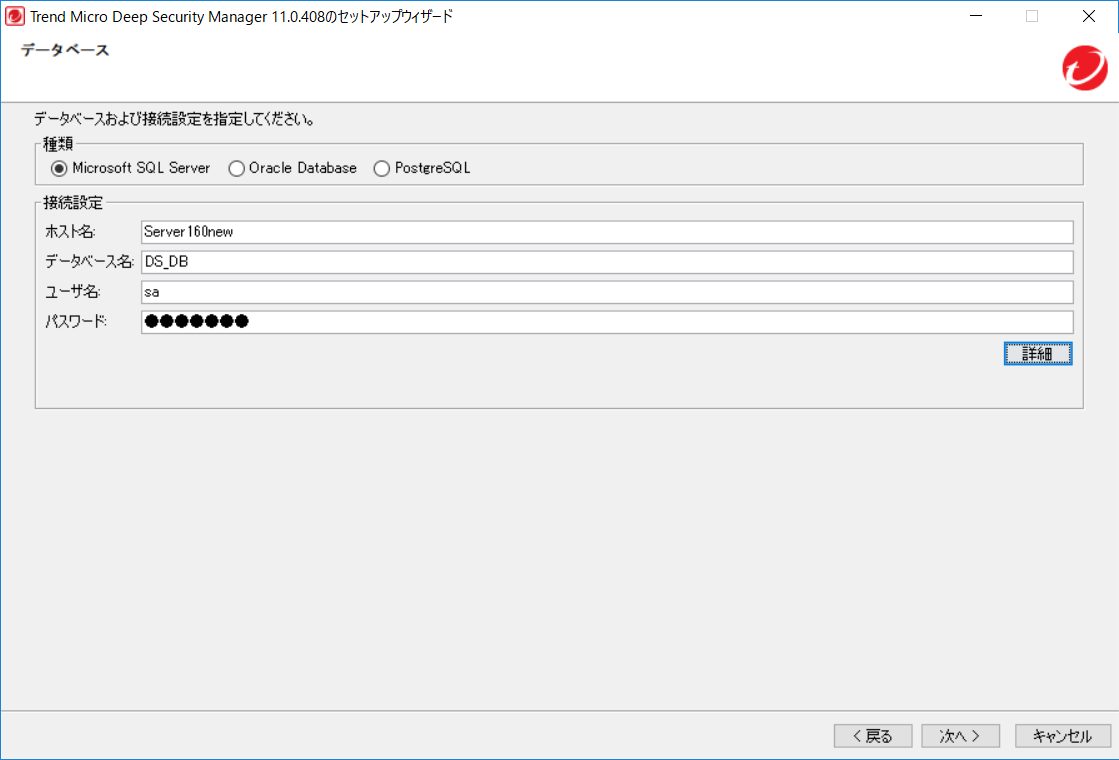Image resolution: width=1119 pixels, height=760 pixels.
Task: Cancel setup with キャンセル button
Action: tap(1063, 736)
